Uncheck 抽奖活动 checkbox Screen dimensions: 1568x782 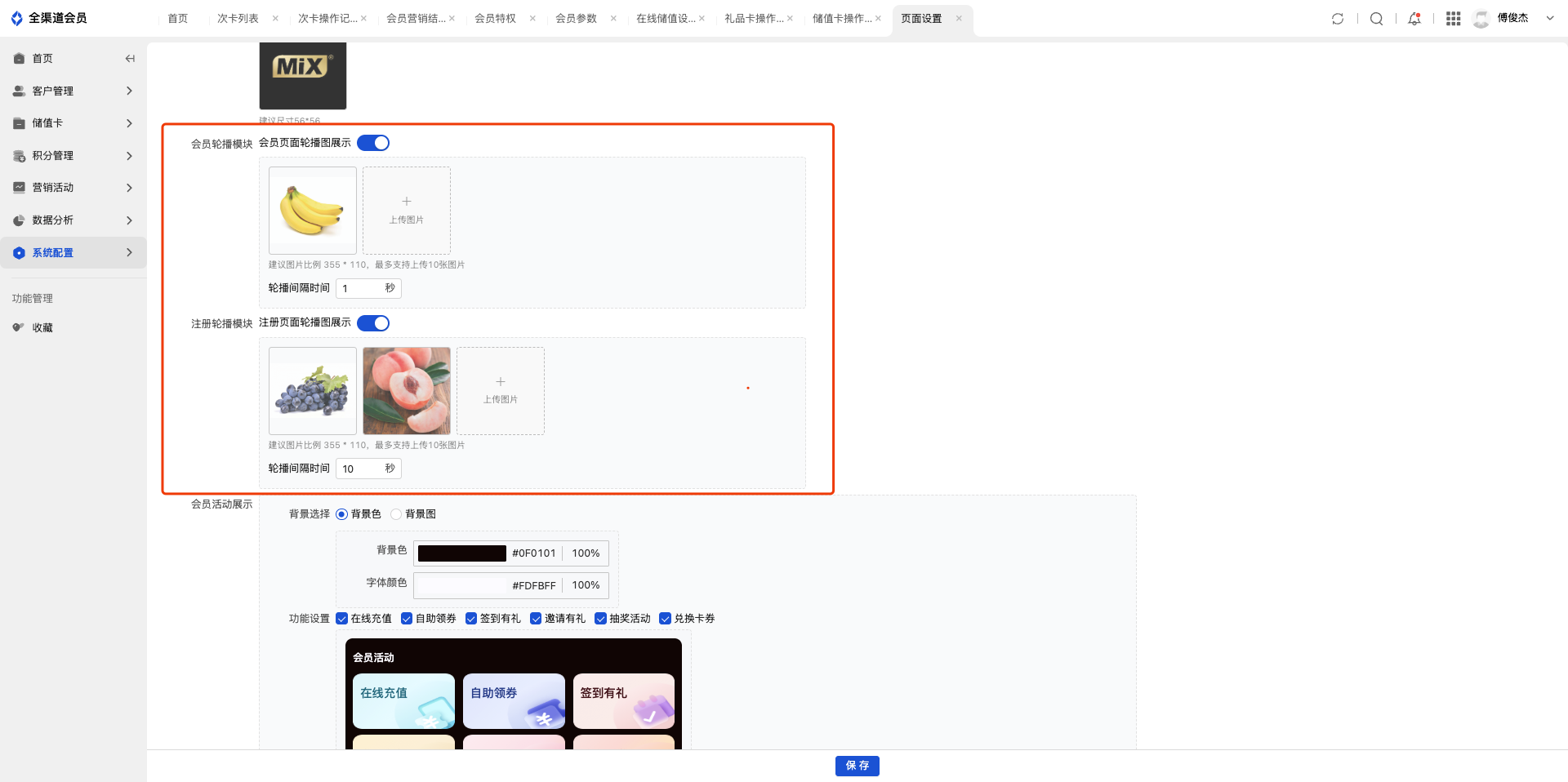pos(600,619)
